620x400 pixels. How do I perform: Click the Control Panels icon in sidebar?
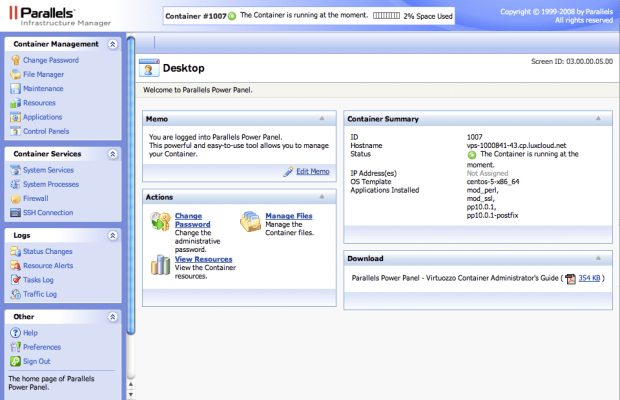pos(15,131)
